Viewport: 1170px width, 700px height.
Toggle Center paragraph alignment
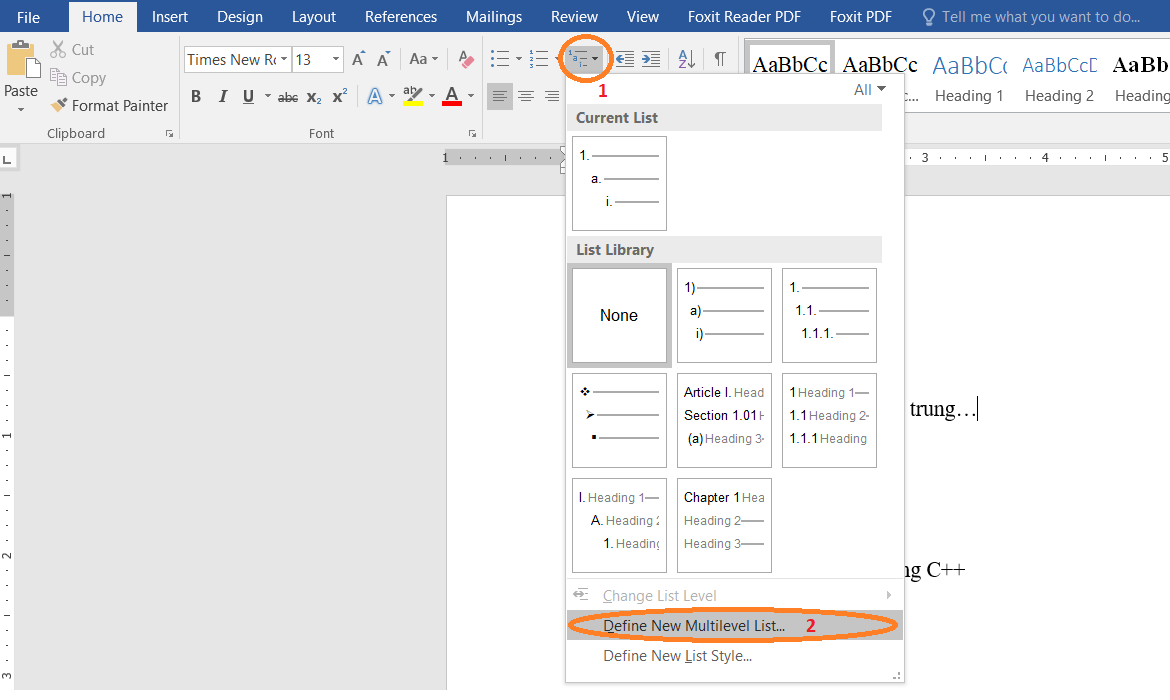click(x=526, y=96)
